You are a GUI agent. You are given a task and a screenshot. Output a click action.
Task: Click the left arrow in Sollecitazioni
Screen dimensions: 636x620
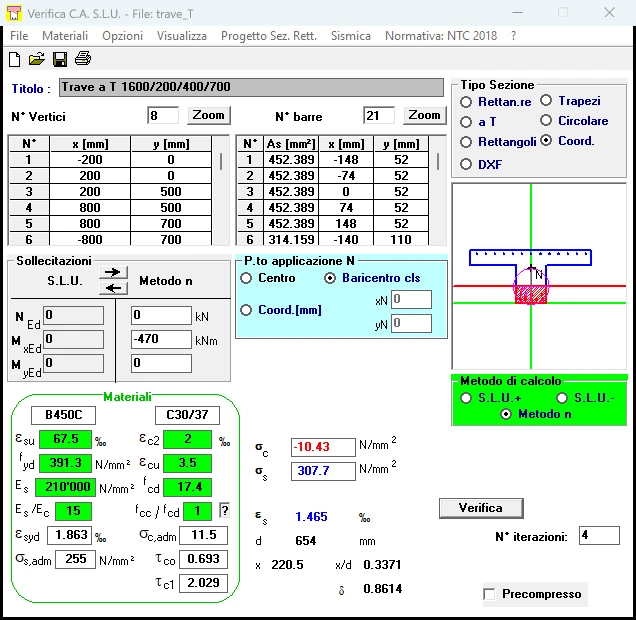tap(113, 288)
